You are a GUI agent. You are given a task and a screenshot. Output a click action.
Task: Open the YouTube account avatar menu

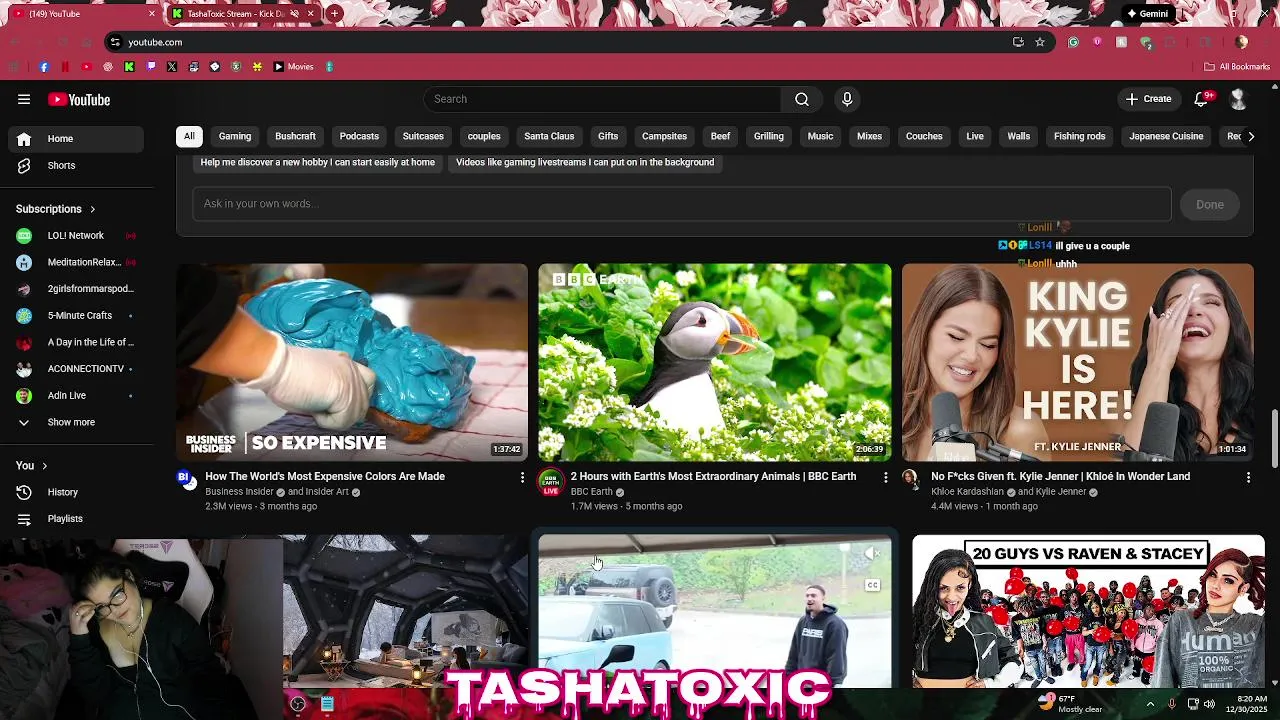tap(1239, 99)
